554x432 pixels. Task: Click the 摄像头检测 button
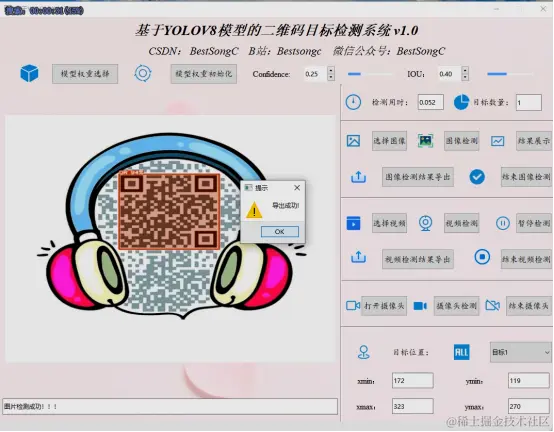(456, 306)
